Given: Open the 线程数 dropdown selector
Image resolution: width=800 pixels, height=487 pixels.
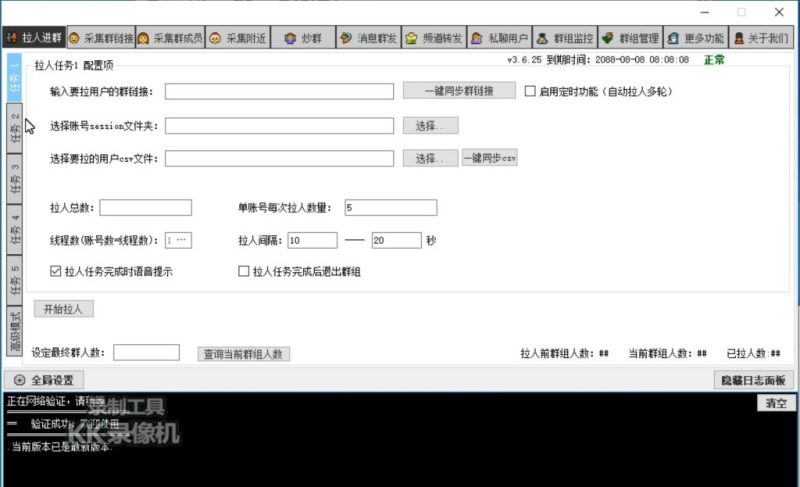Looking at the screenshot, I should pyautogui.click(x=178, y=240).
